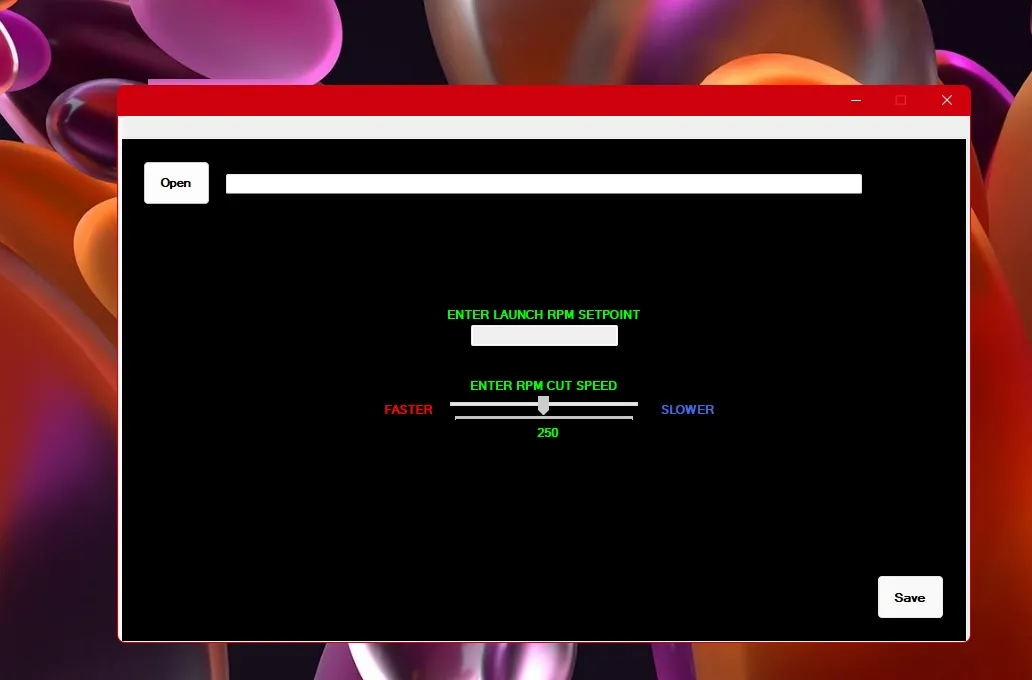Click the file path field beside Open
Viewport: 1032px width, 680px height.
point(543,183)
